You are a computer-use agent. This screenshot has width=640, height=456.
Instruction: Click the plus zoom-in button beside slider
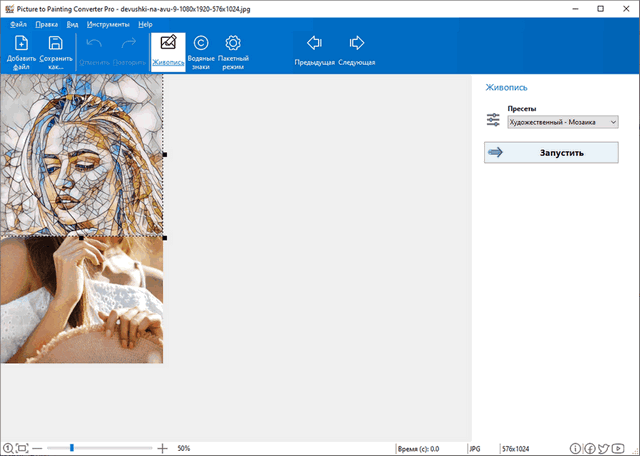tap(163, 448)
